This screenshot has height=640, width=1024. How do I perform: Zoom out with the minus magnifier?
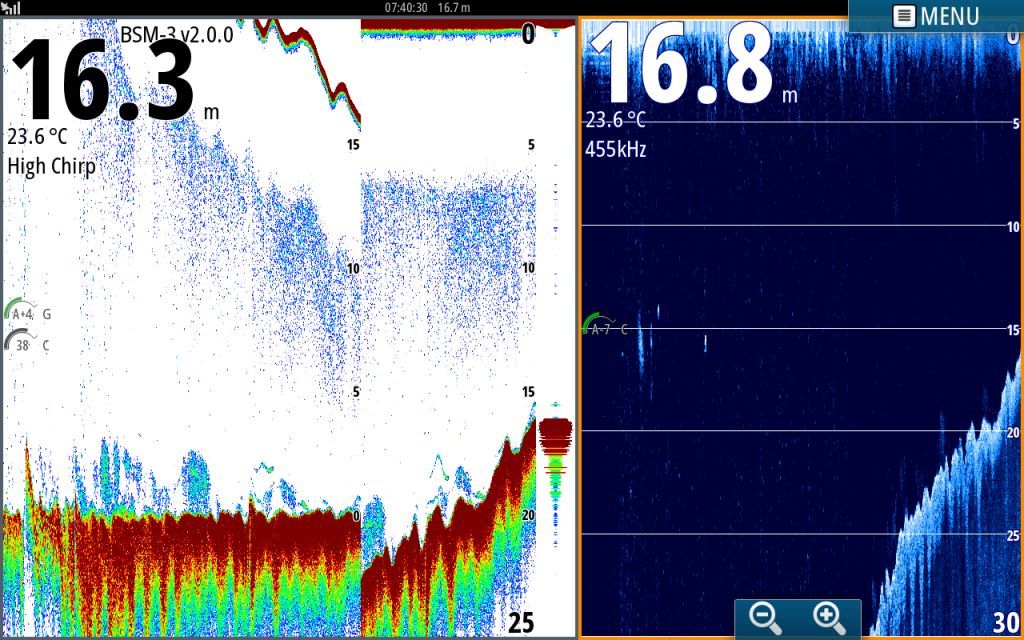[x=764, y=618]
